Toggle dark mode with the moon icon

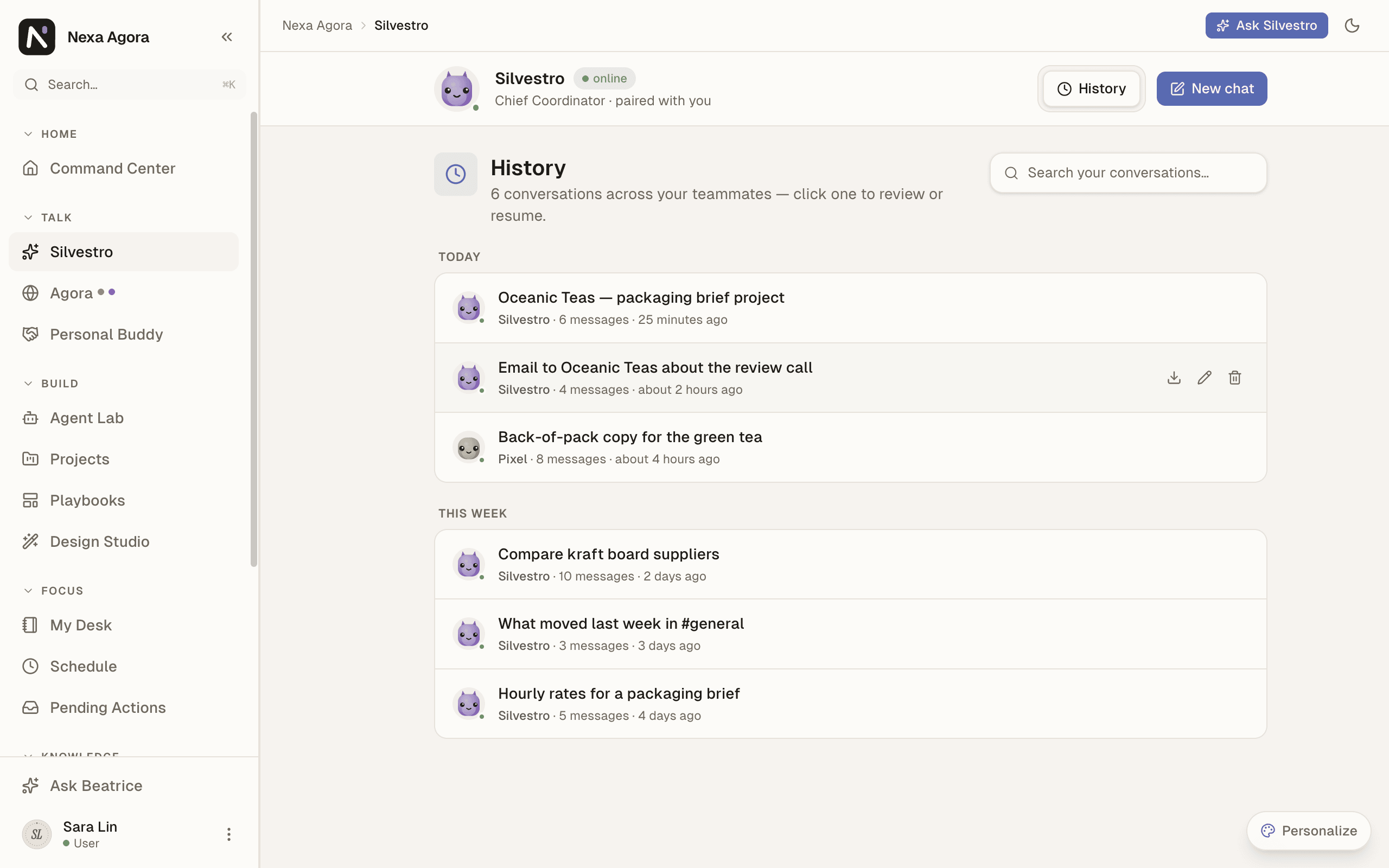1352,25
